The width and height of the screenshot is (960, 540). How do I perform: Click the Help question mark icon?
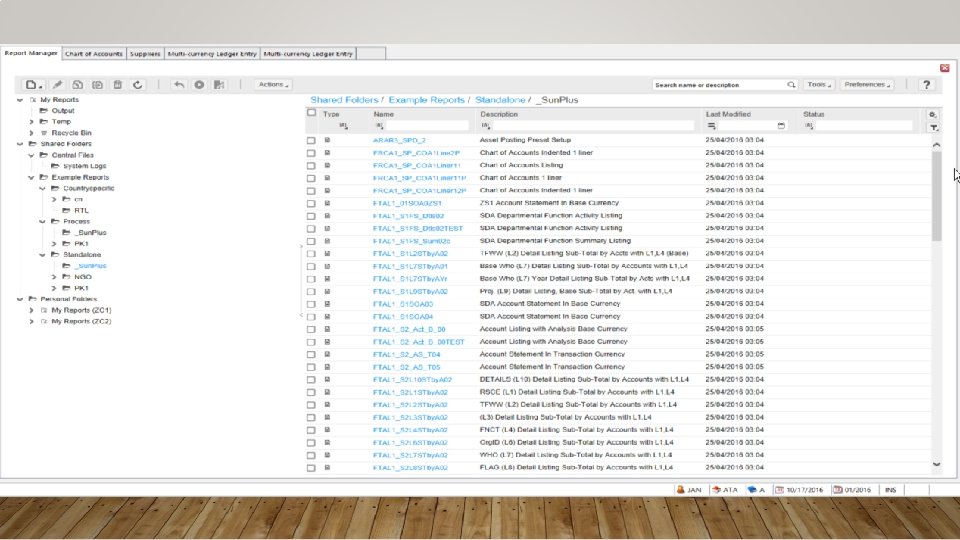pyautogui.click(x=926, y=84)
